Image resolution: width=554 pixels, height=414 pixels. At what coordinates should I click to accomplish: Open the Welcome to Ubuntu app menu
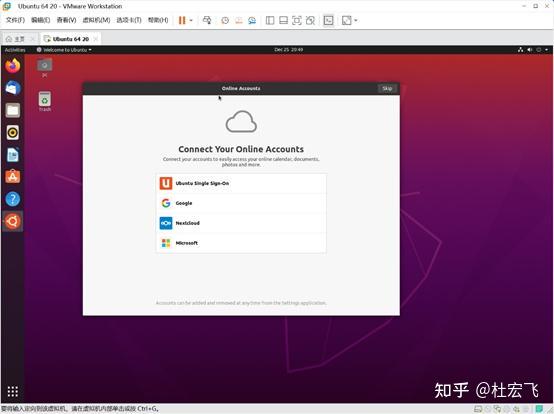point(64,50)
